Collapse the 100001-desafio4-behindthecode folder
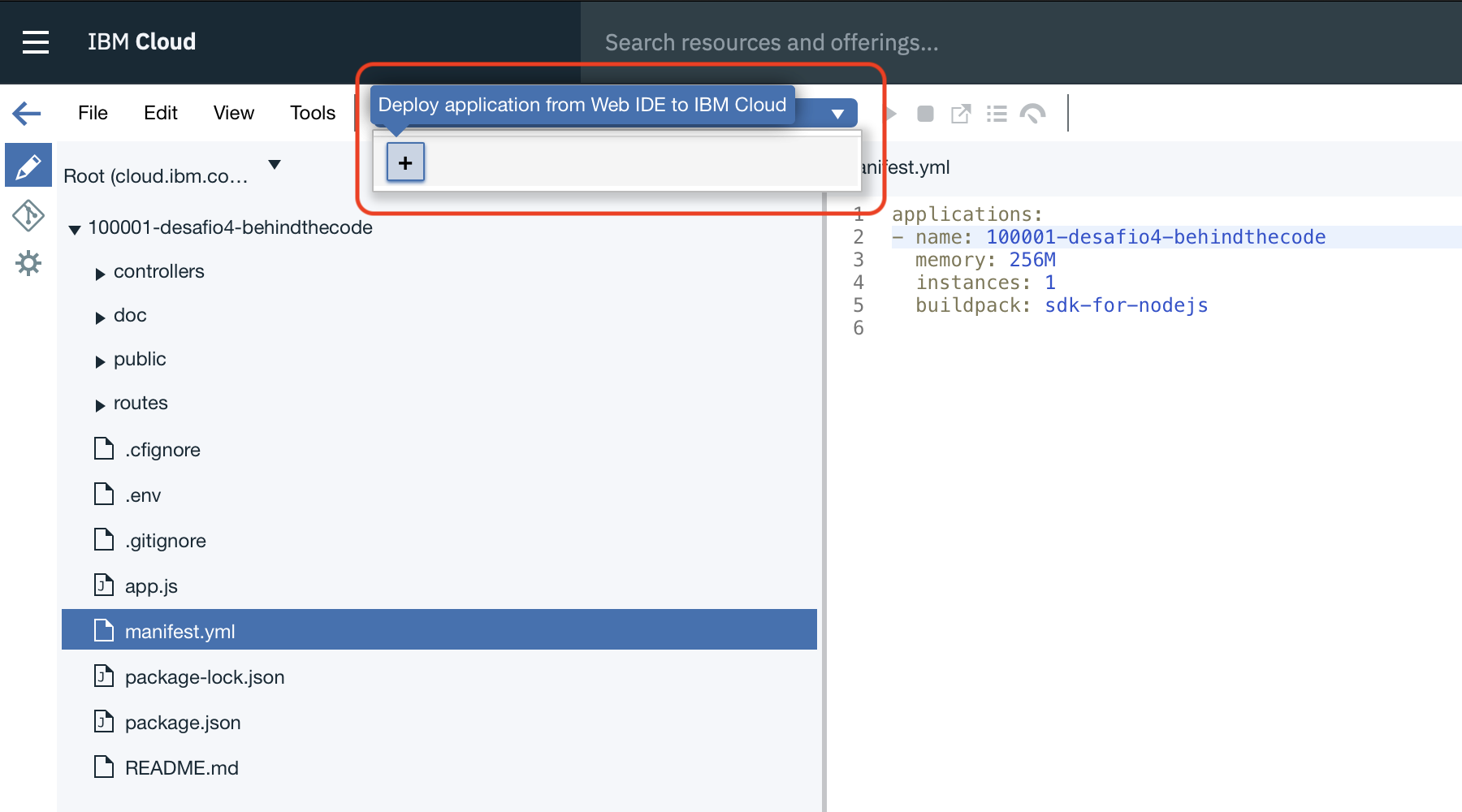Viewport: 1462px width, 812px height. pyautogui.click(x=75, y=230)
